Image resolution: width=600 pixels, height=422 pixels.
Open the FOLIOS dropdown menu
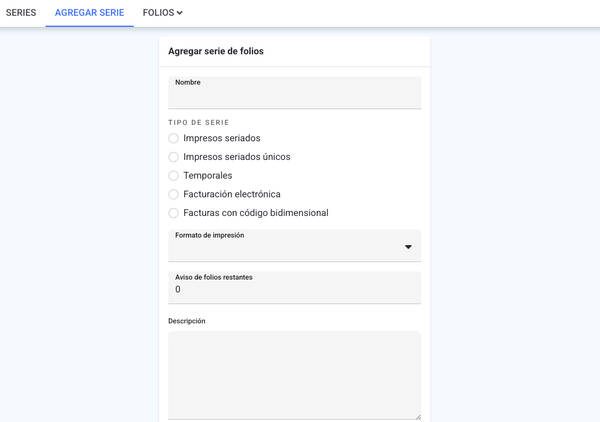pyautogui.click(x=162, y=13)
